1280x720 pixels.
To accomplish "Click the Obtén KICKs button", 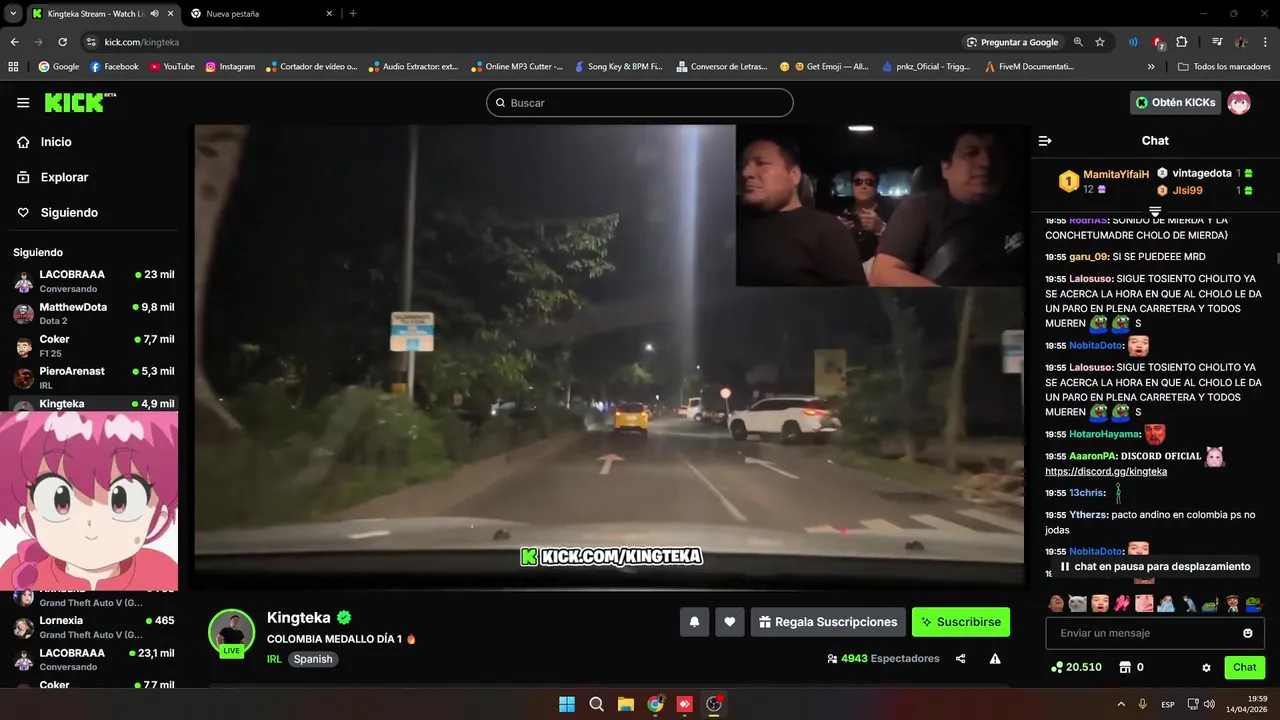I will click(x=1176, y=102).
